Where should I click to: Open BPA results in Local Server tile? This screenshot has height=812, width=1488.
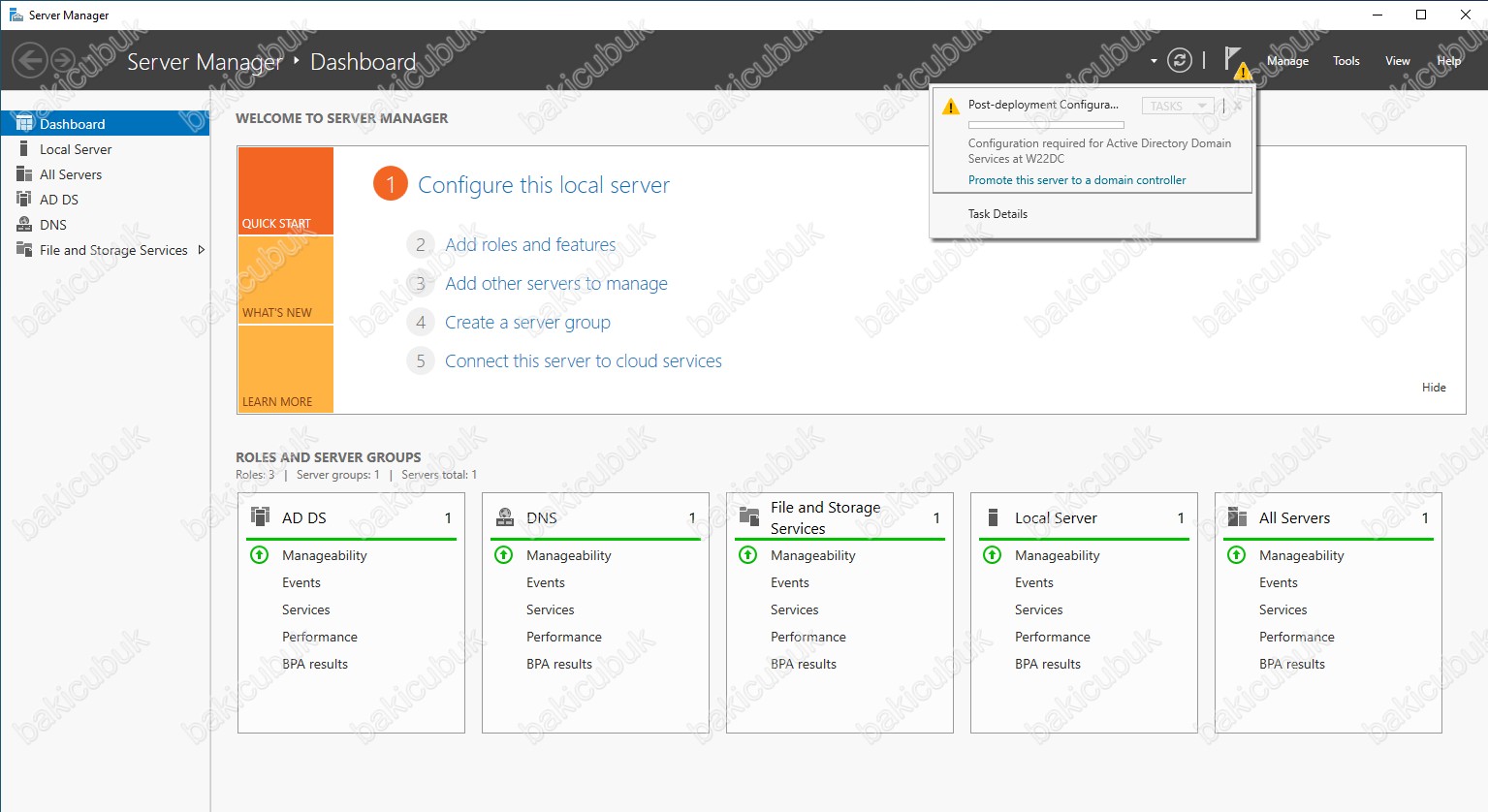click(x=1048, y=664)
